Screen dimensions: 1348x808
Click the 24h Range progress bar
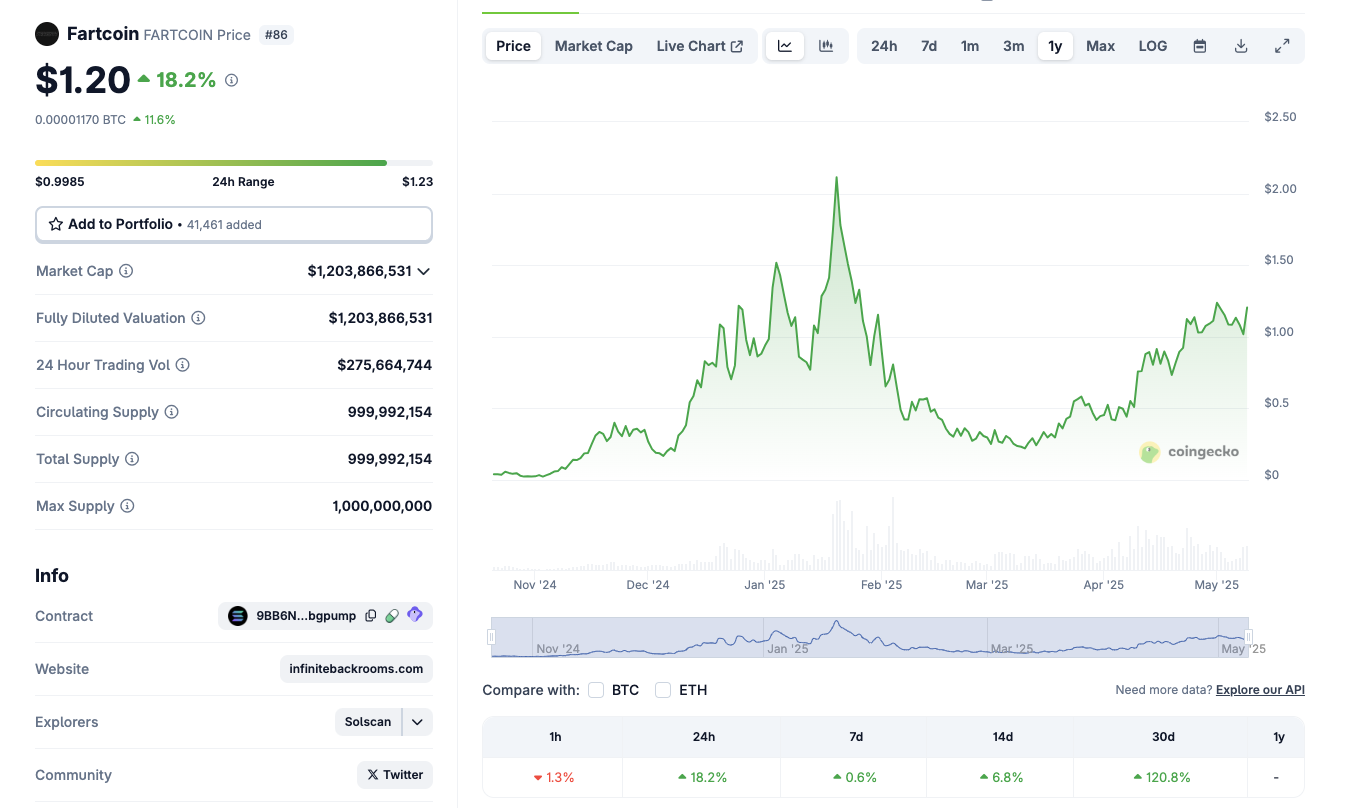click(x=234, y=162)
